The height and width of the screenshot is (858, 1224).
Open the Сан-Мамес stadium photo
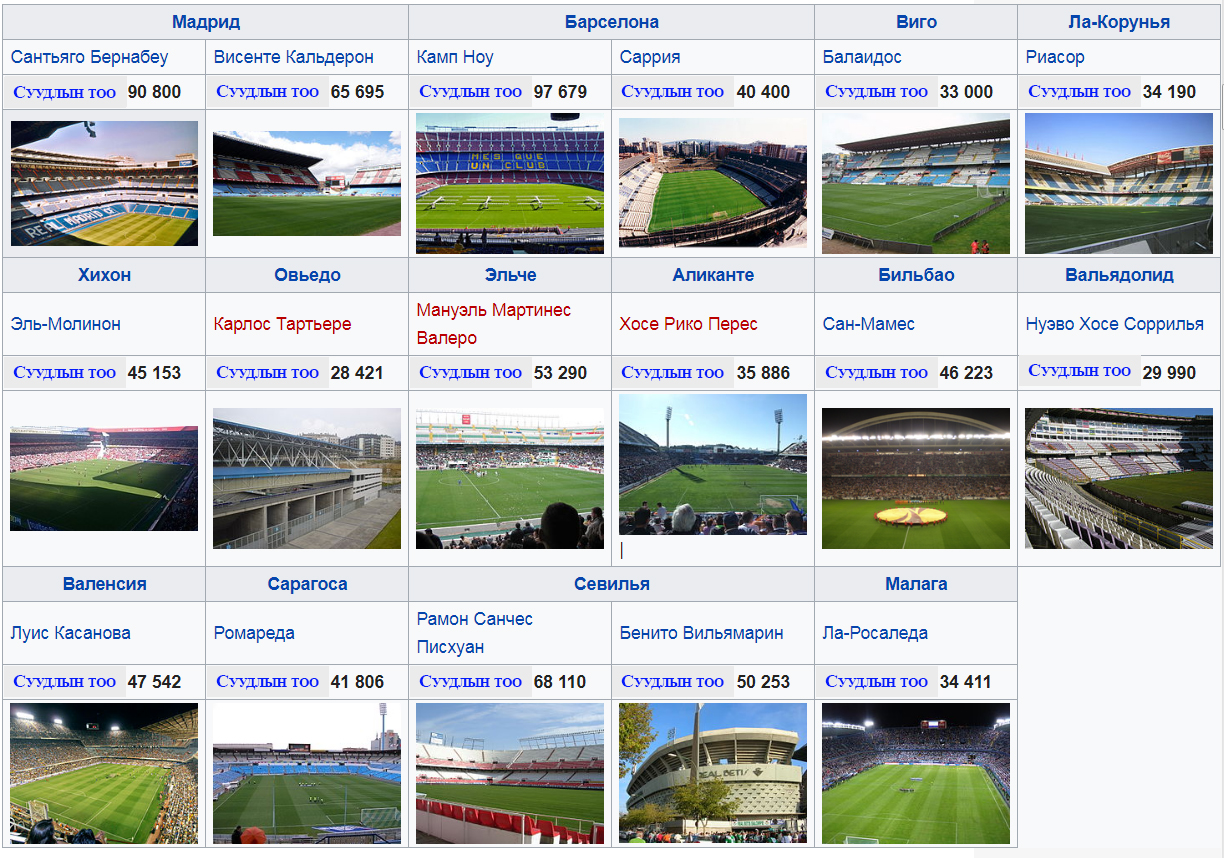[916, 478]
